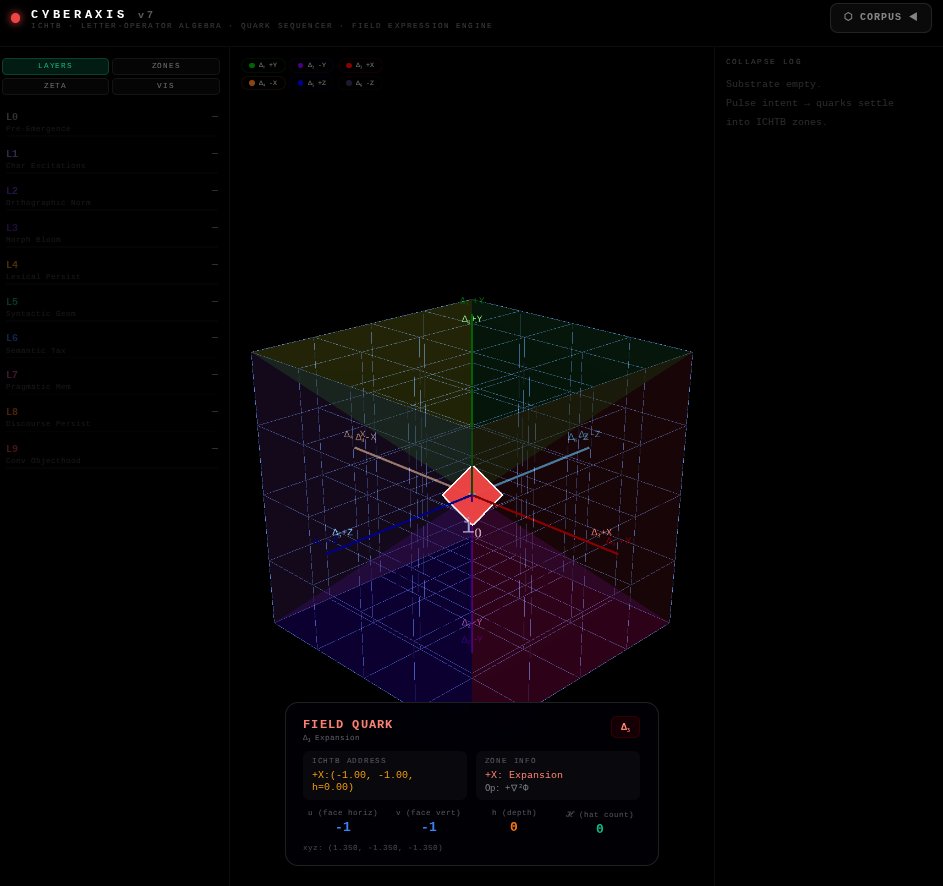Toggle the green +Y zone legend chip
This screenshot has height=886, width=943.
263,65
